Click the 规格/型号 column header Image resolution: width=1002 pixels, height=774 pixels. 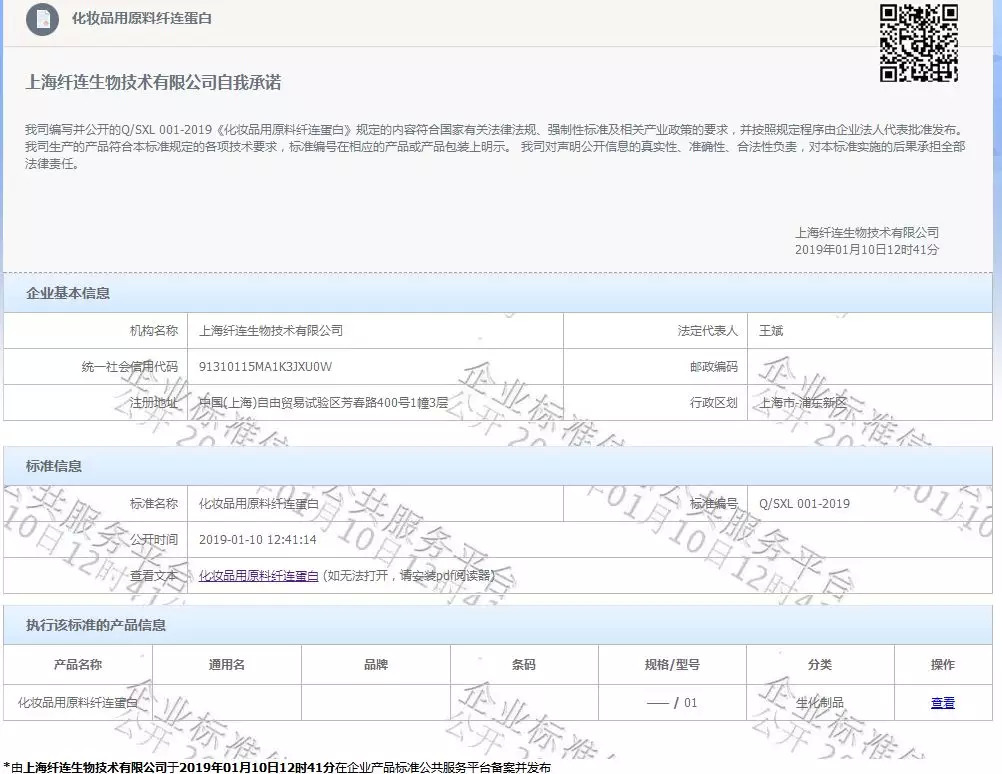coord(672,665)
